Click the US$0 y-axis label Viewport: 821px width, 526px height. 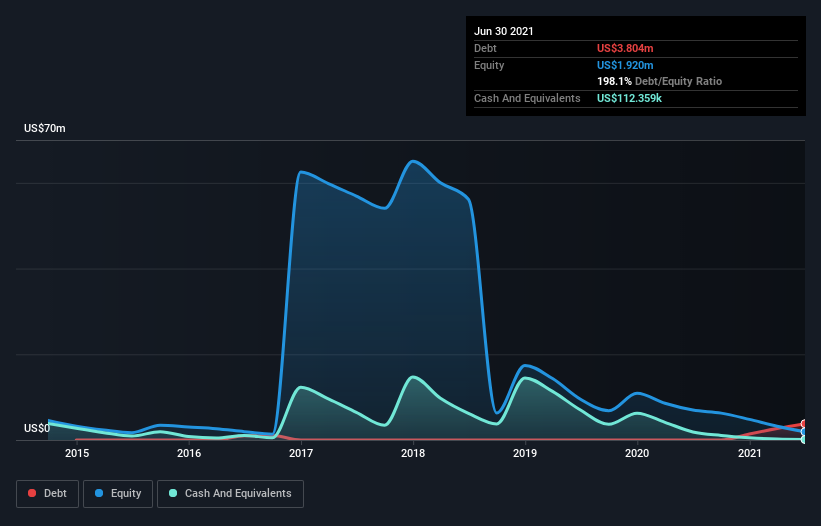click(37, 428)
